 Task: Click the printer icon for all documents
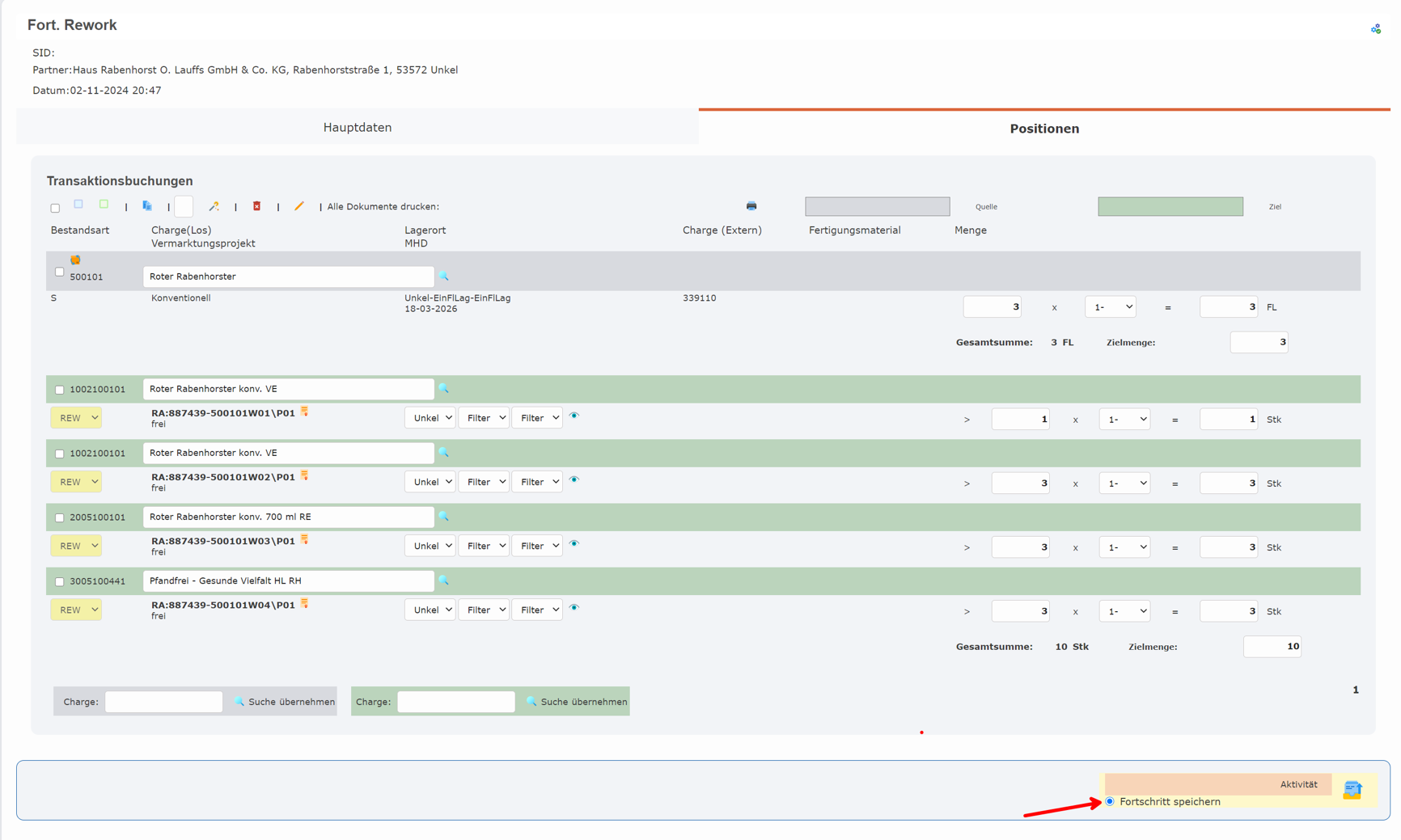(x=751, y=206)
